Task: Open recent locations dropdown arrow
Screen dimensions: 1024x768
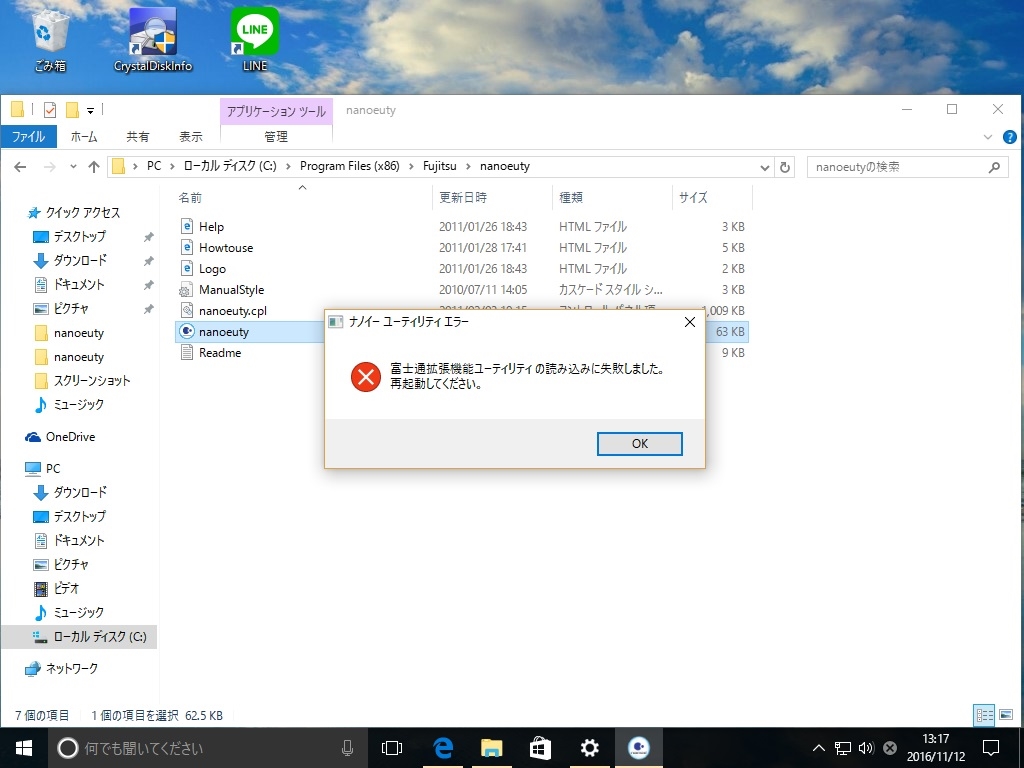Action: tap(73, 167)
